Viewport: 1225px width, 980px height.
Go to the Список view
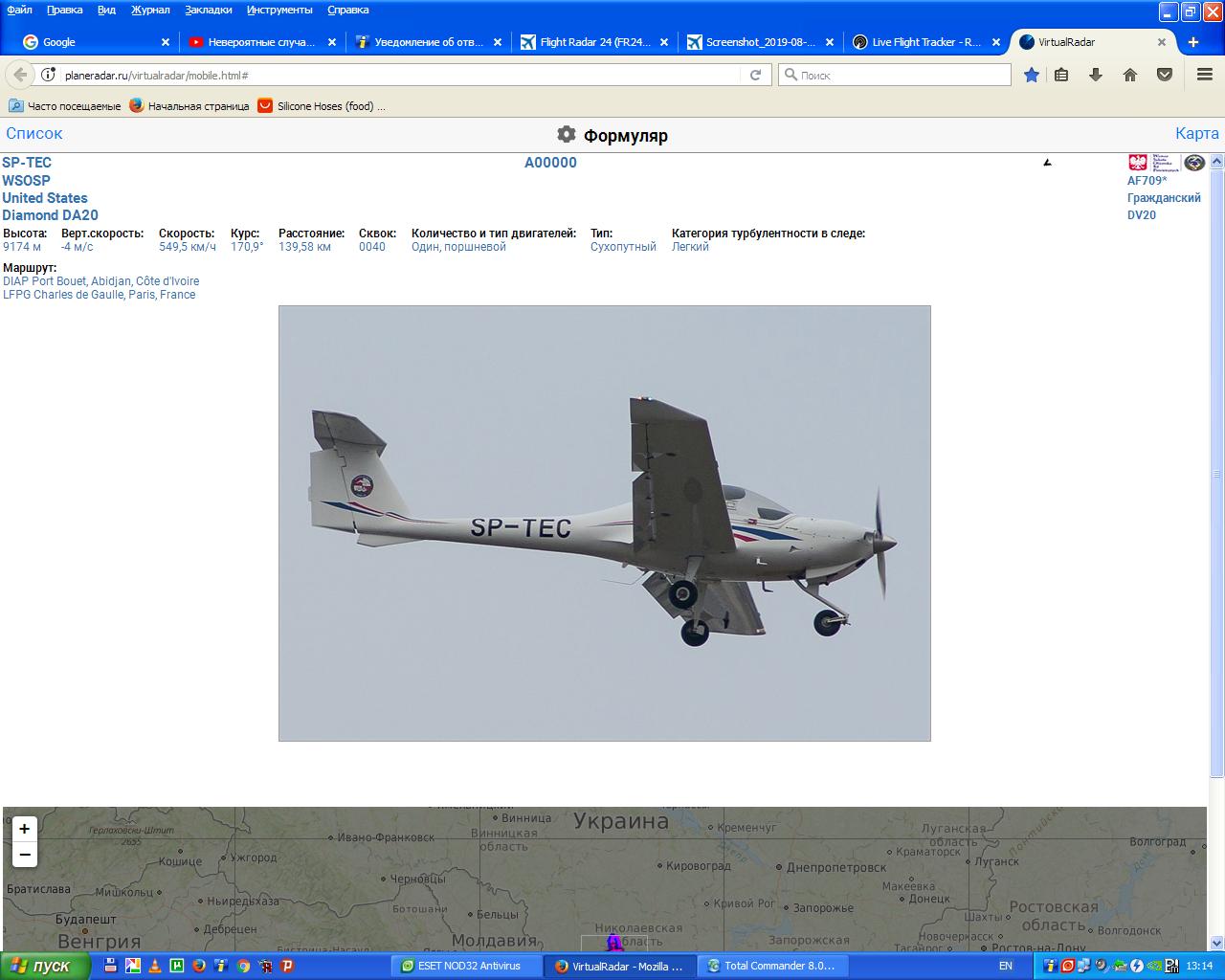[x=34, y=134]
